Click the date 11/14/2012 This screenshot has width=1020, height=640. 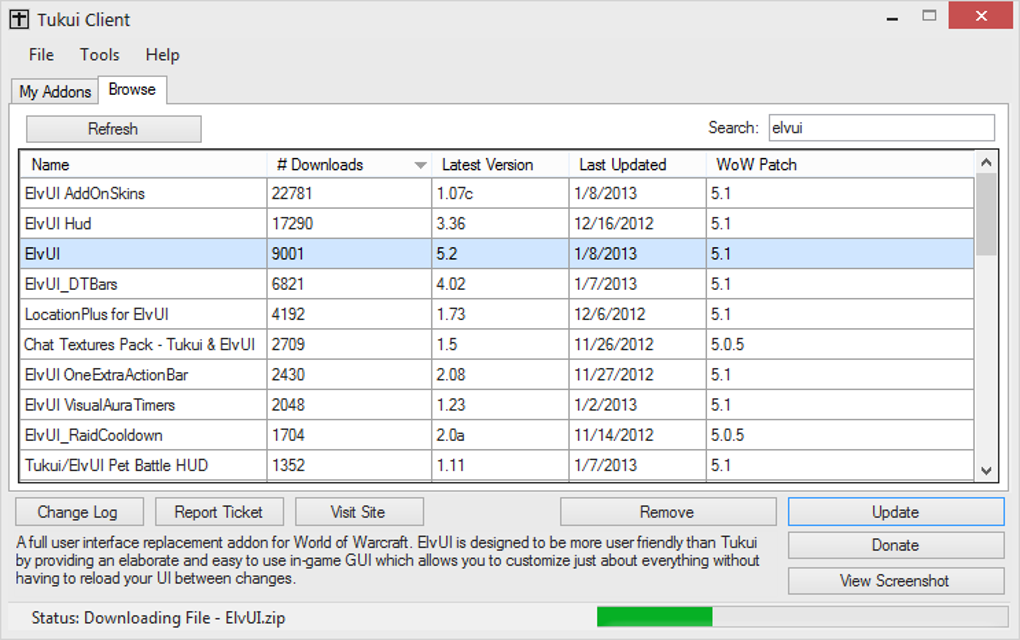click(x=613, y=435)
